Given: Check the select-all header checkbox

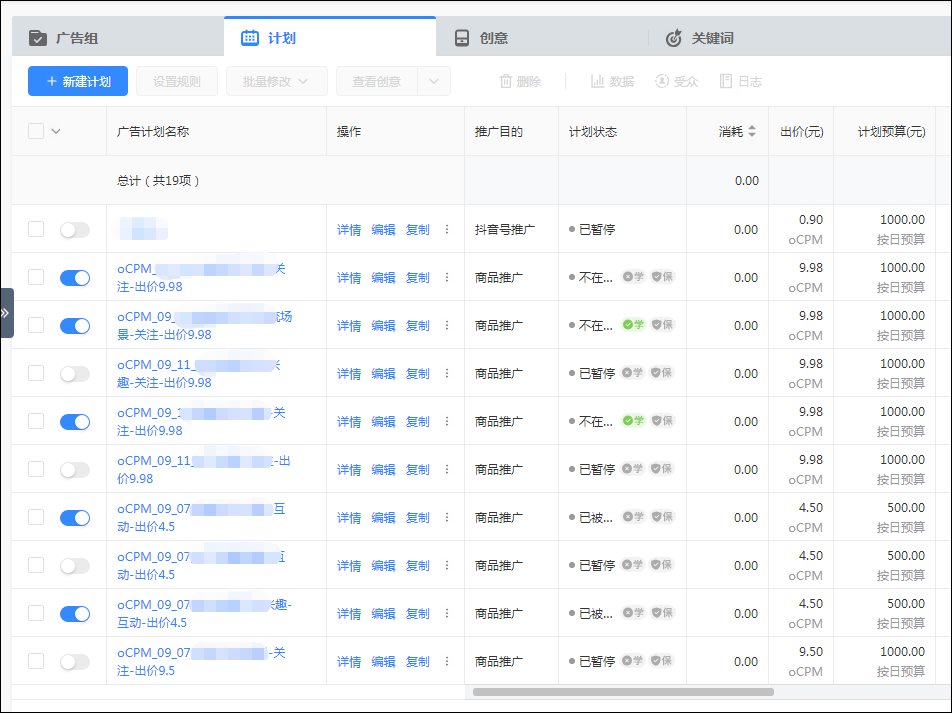Looking at the screenshot, I should pyautogui.click(x=36, y=131).
